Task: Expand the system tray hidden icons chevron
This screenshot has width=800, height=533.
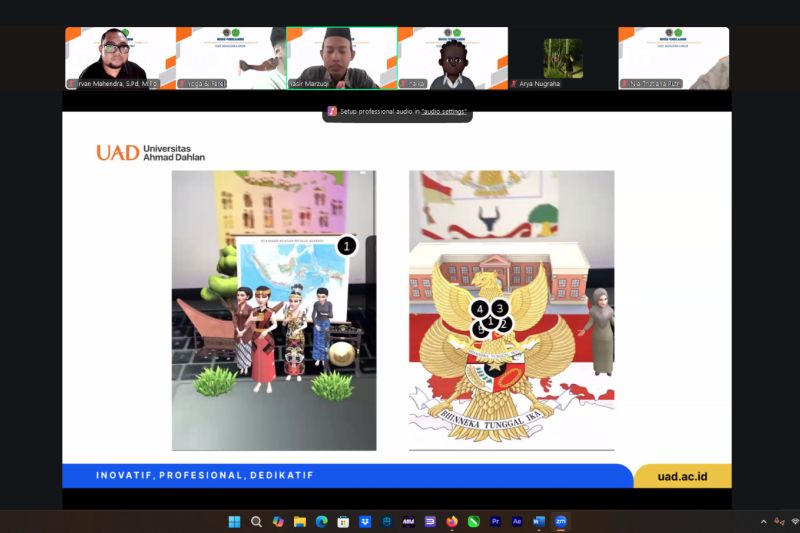Action: [x=763, y=521]
